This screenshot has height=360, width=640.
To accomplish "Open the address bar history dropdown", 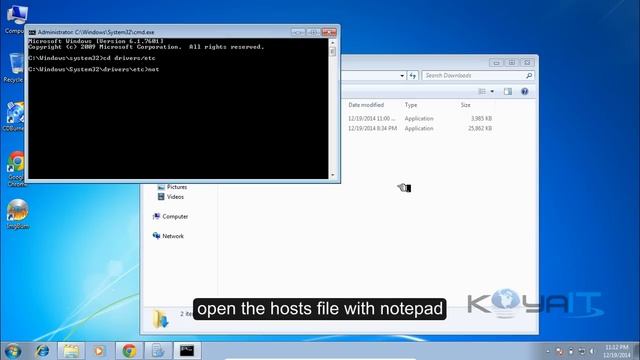I will point(402,76).
